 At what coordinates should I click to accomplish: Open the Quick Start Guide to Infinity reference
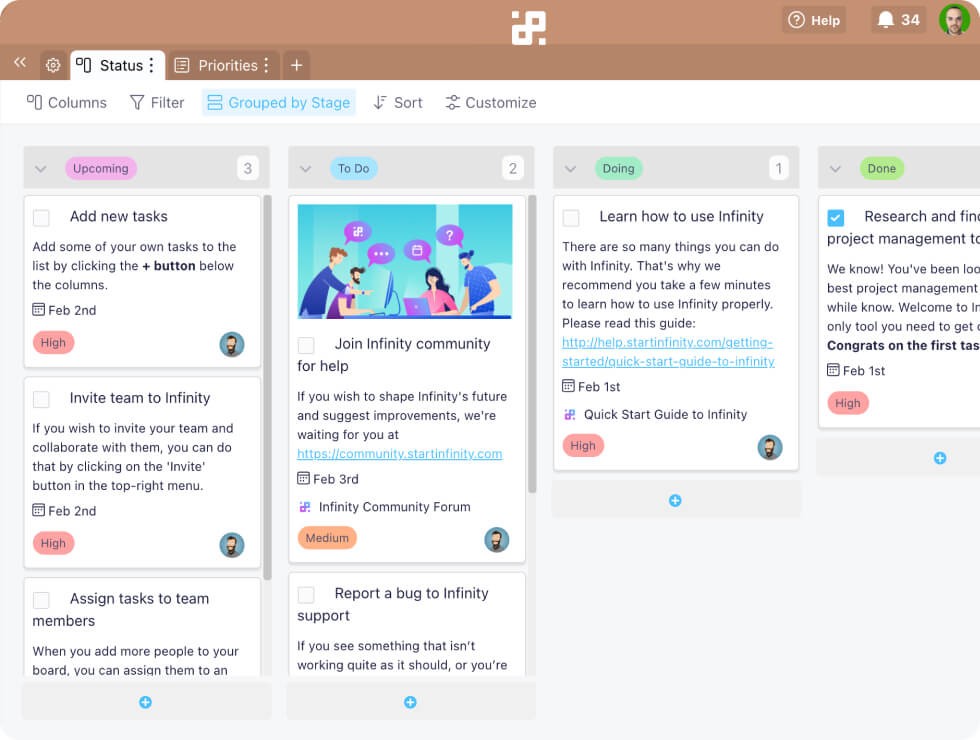click(665, 414)
